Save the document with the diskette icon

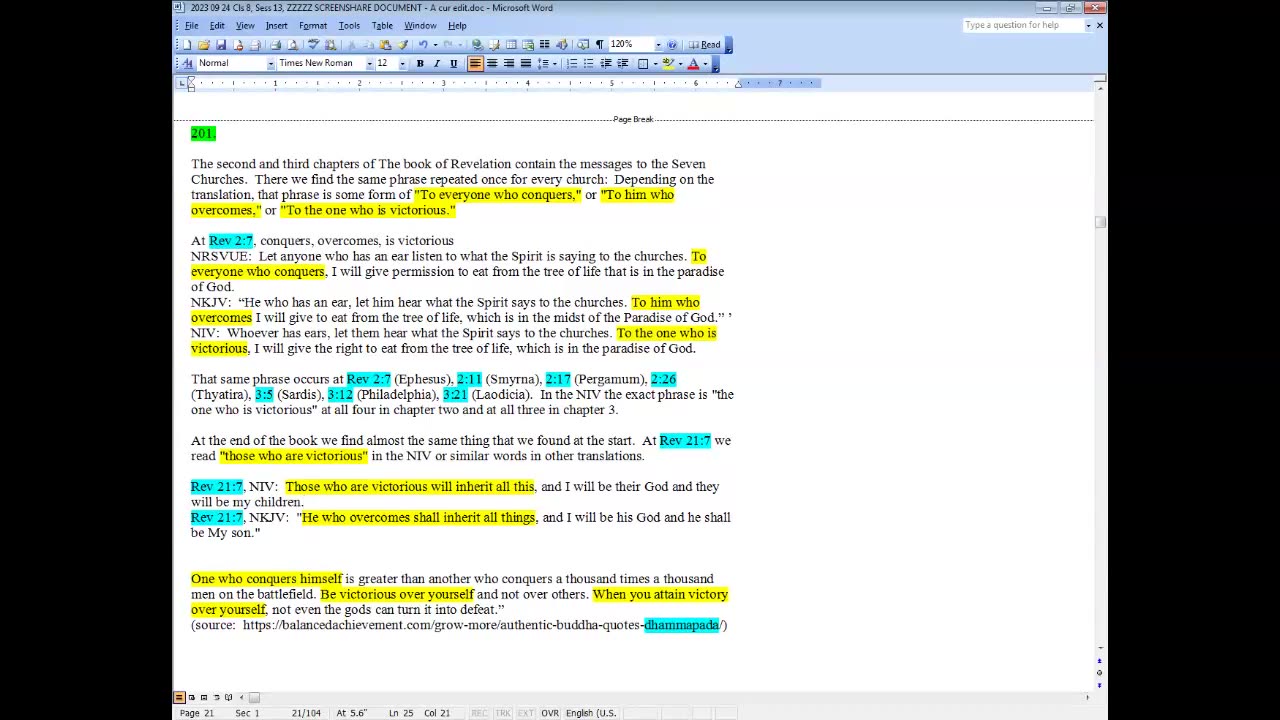tap(221, 44)
